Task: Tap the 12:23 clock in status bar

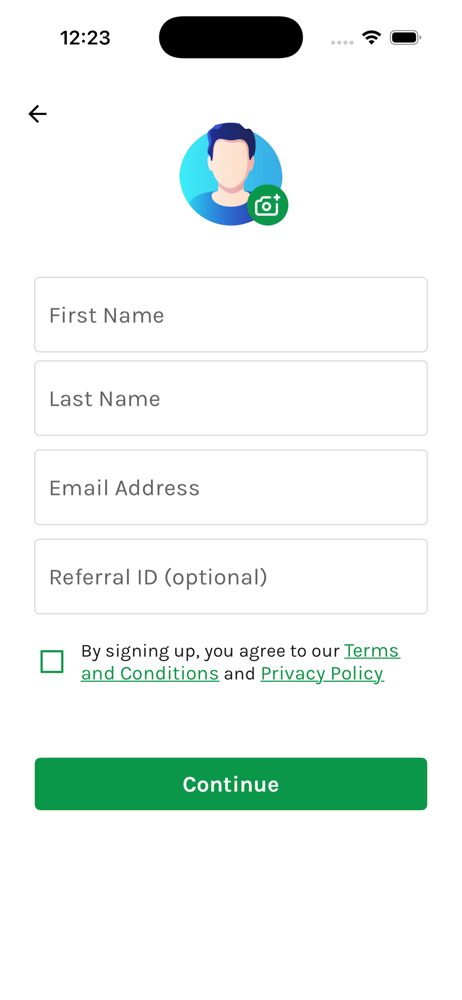Action: pos(86,38)
